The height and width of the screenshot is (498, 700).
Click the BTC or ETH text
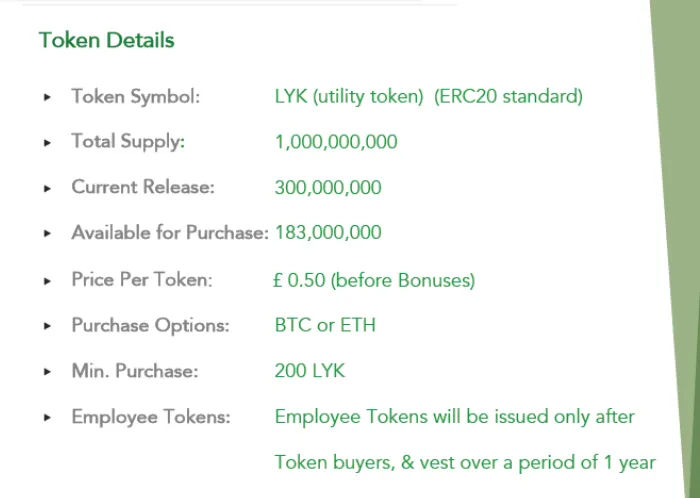click(325, 325)
